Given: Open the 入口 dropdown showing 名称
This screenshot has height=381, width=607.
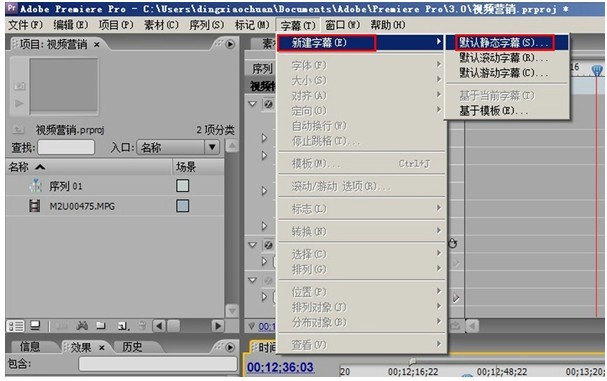Looking at the screenshot, I should tap(178, 147).
